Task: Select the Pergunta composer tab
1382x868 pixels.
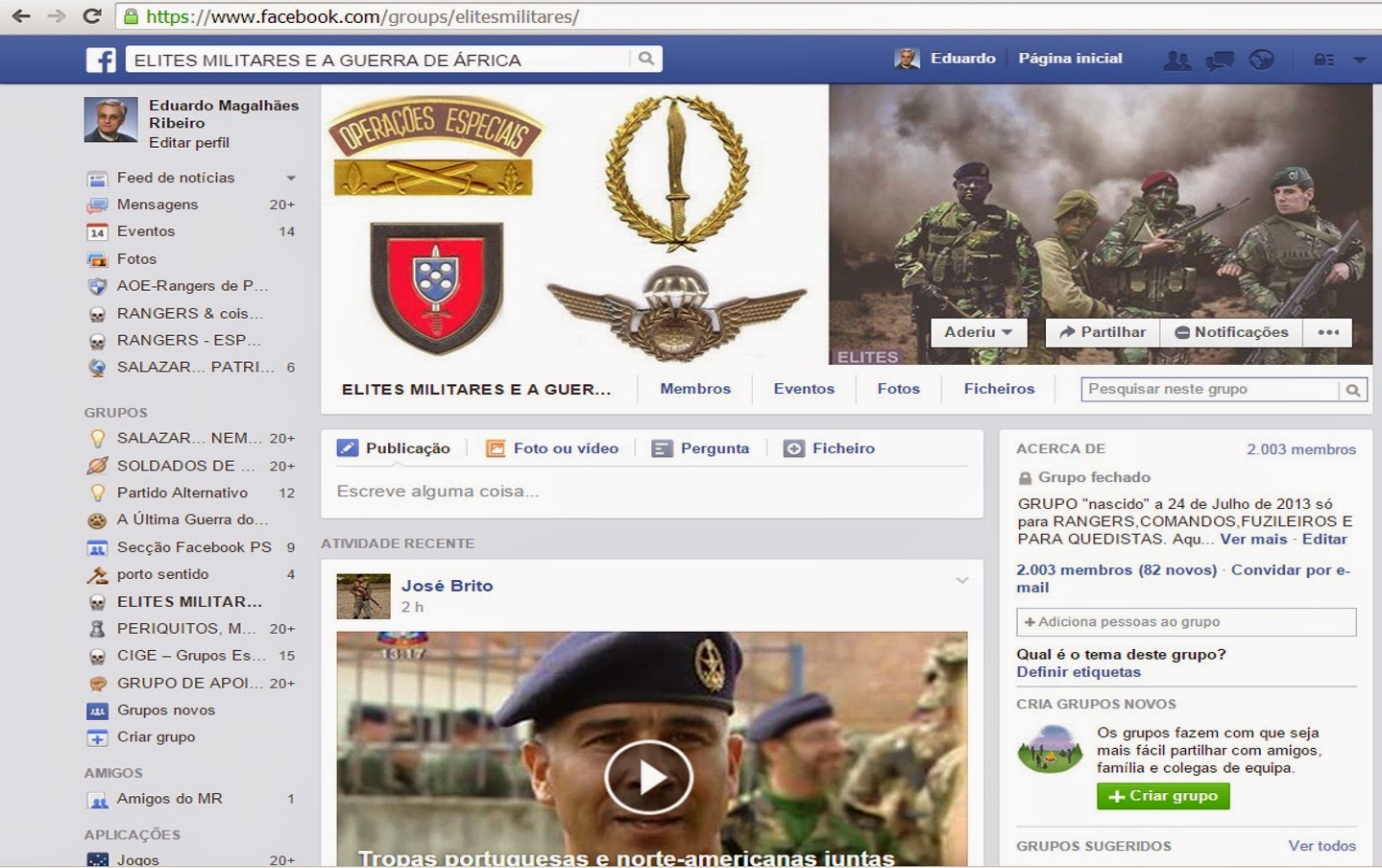Action: tap(700, 448)
